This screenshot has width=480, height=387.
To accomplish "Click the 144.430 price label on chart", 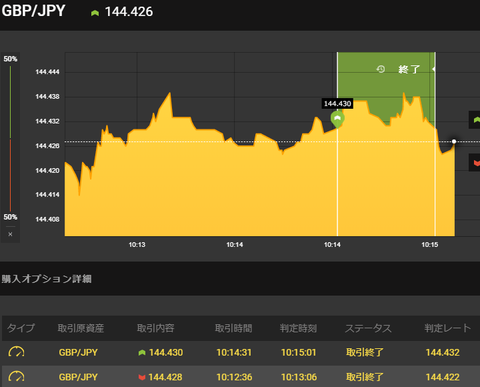I will [x=337, y=104].
